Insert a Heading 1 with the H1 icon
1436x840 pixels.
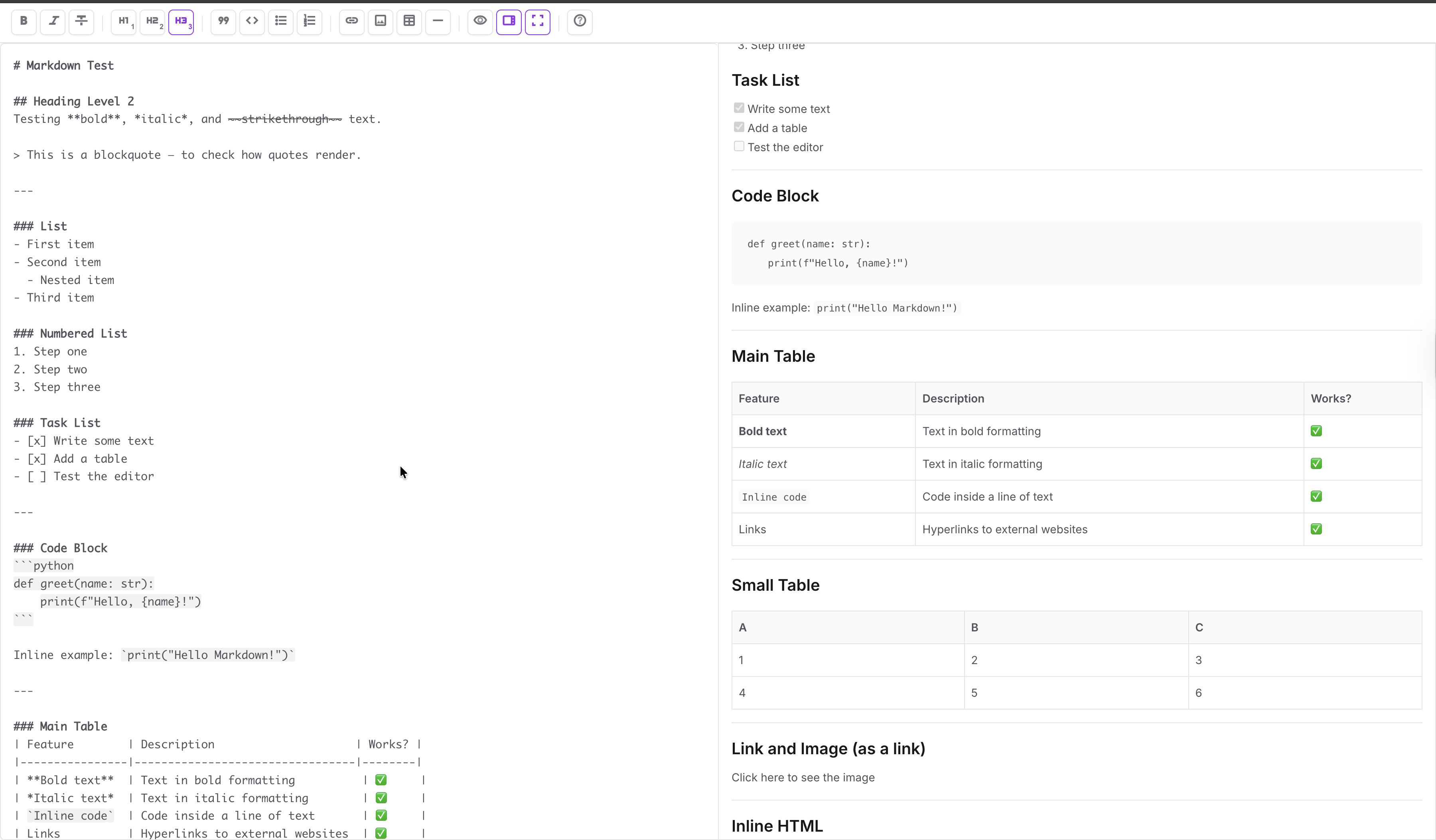click(124, 22)
